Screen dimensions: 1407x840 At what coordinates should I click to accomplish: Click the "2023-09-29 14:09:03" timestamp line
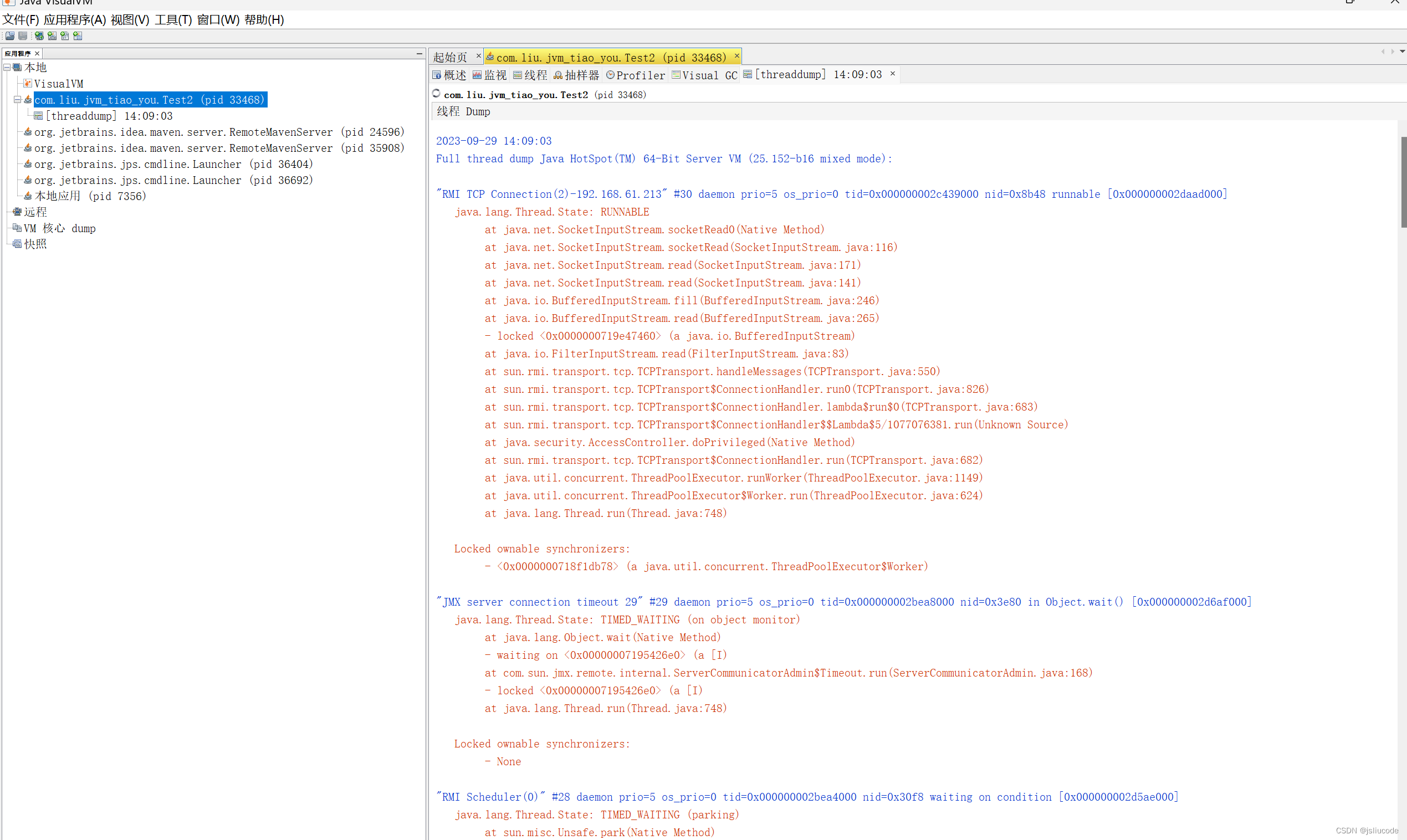point(494,141)
